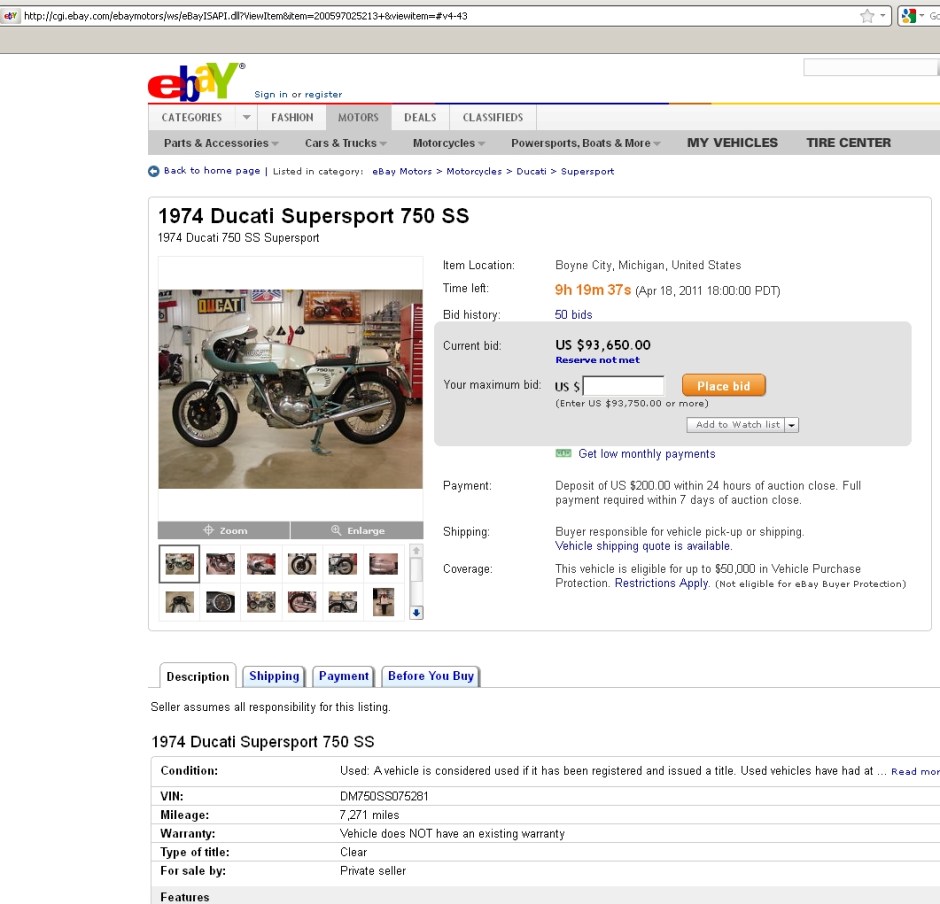Viewport: 940px width, 904px height.
Task: Open the 50 bids history link
Action: (x=573, y=315)
